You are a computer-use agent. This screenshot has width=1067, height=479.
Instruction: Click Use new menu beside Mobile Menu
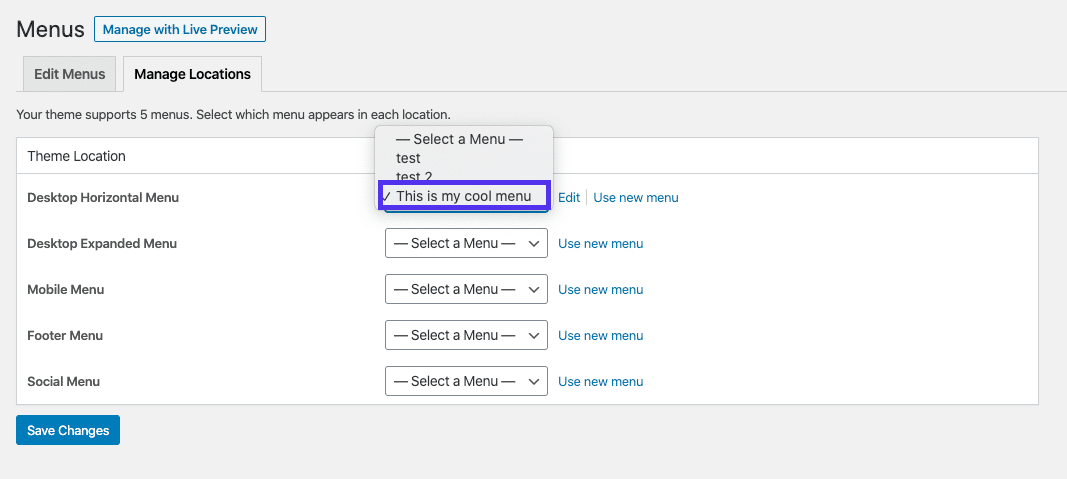click(x=600, y=290)
